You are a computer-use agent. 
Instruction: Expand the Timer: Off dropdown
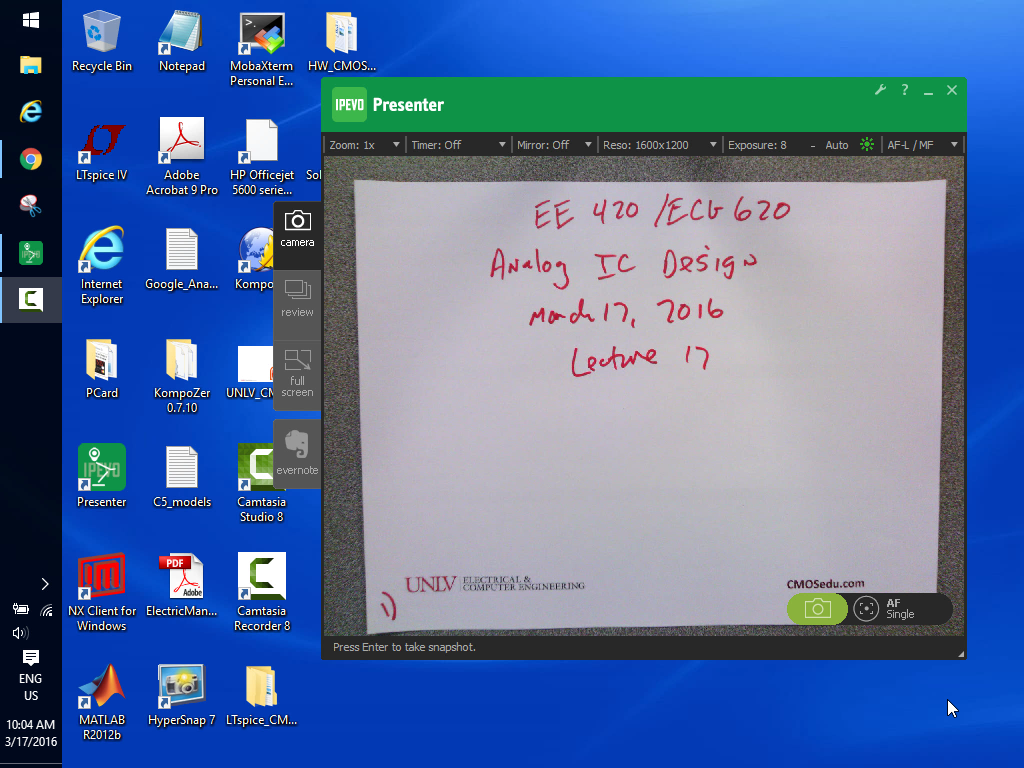tap(458, 145)
